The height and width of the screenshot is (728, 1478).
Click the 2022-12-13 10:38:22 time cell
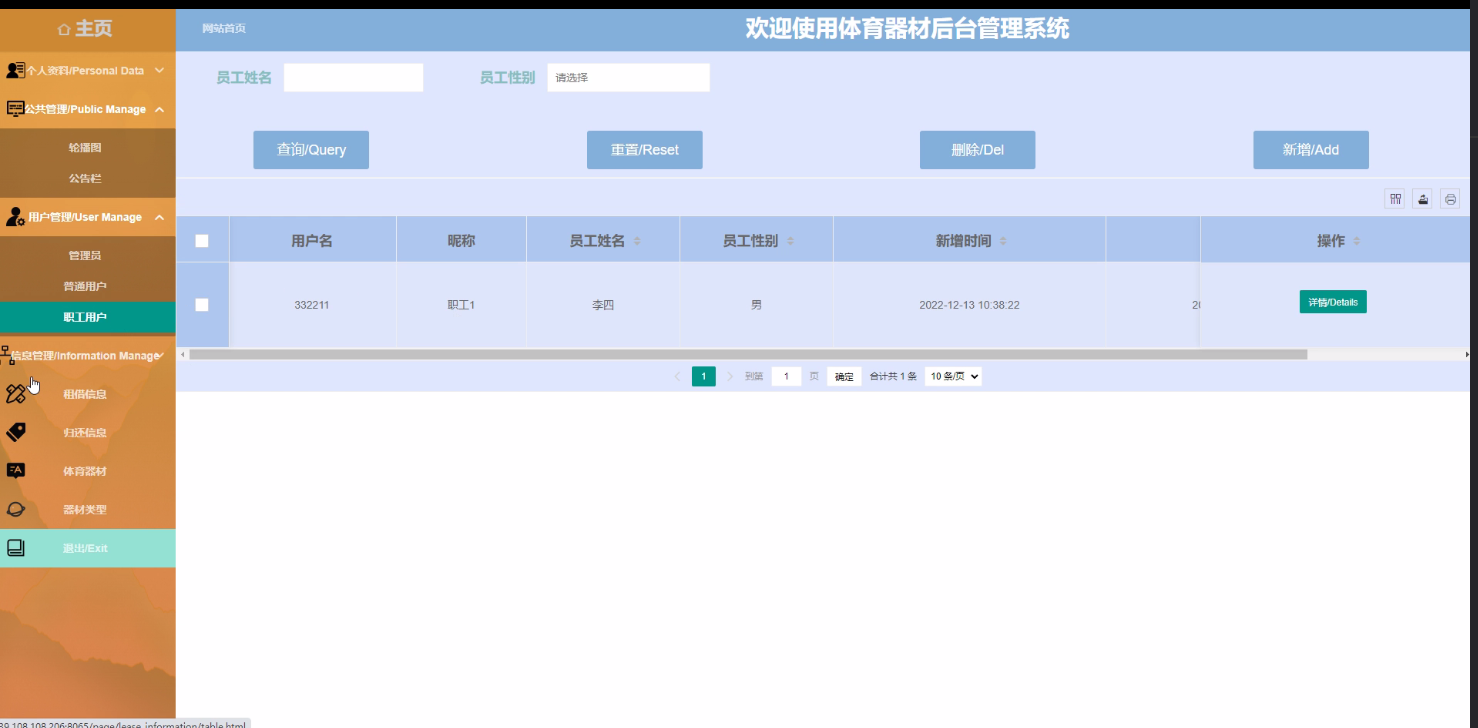pos(969,305)
